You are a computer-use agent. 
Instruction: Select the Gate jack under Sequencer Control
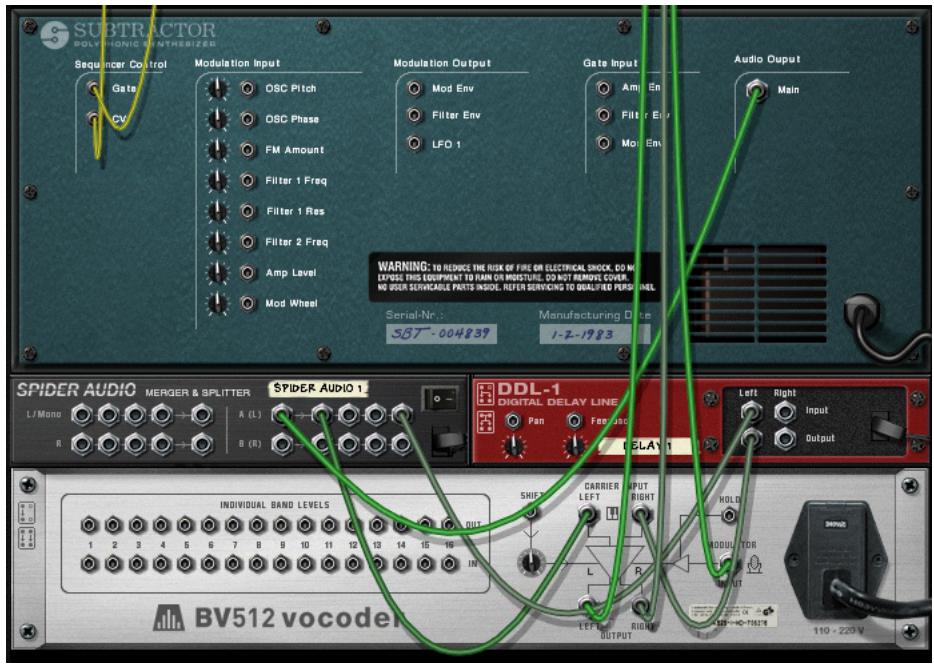tap(92, 89)
